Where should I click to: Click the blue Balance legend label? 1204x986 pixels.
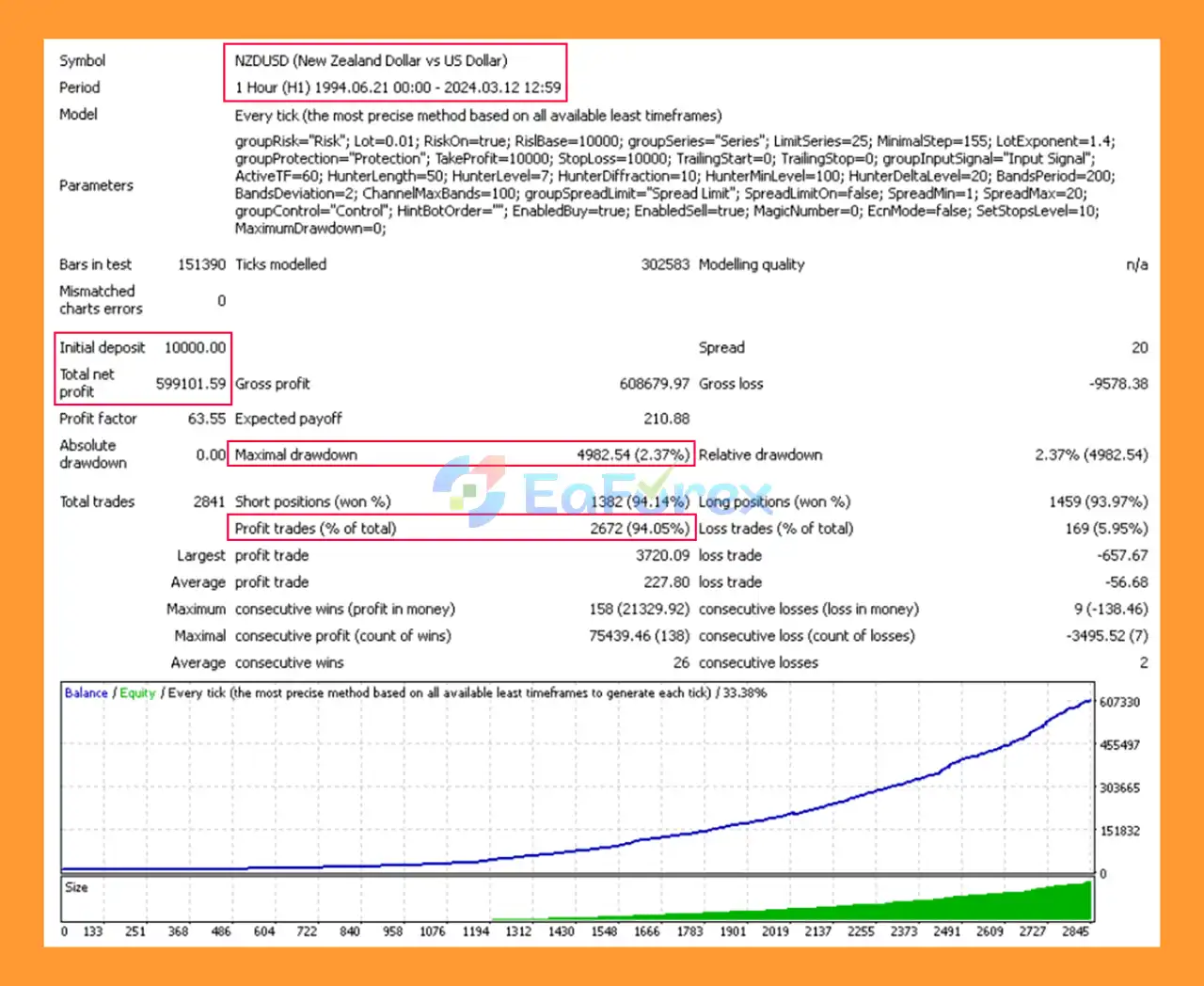point(86,692)
